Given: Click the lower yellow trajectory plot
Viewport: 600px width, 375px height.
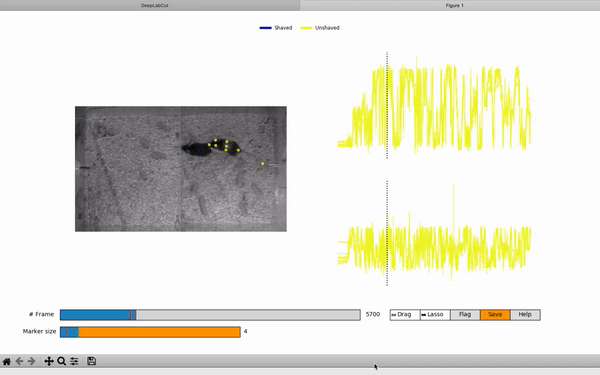Looking at the screenshot, I should 434,233.
